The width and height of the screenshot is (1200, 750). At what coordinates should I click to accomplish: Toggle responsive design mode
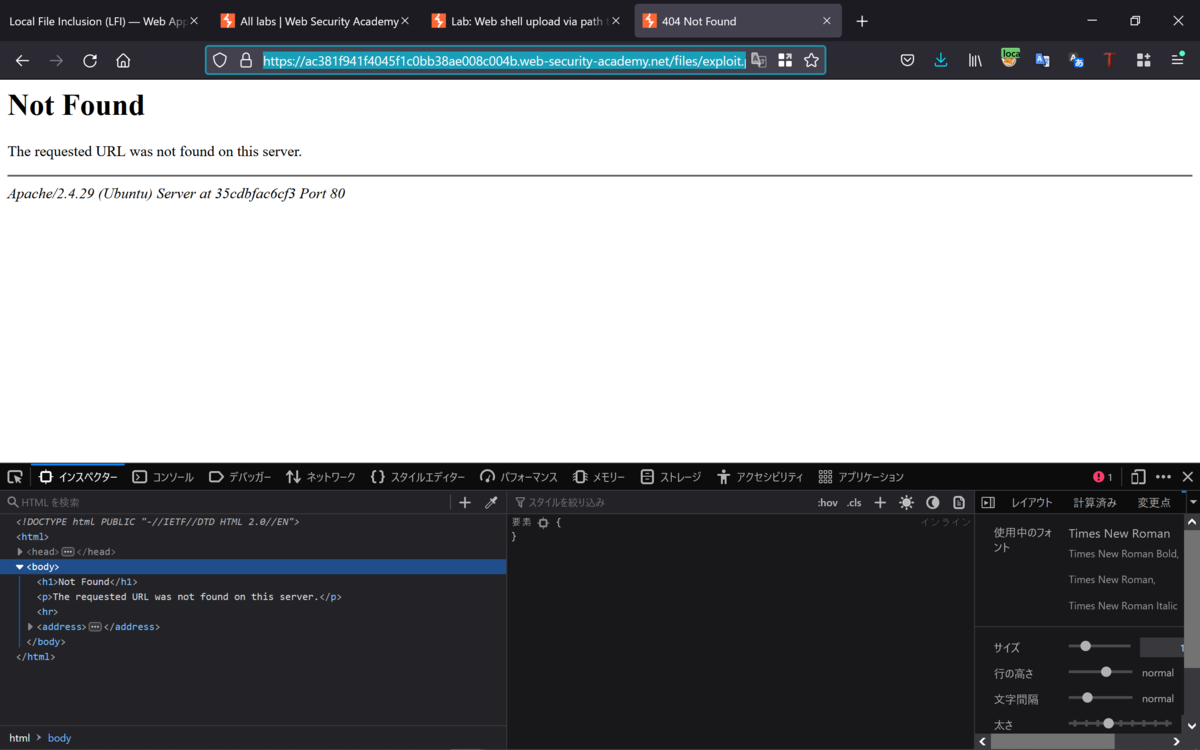pos(1138,477)
